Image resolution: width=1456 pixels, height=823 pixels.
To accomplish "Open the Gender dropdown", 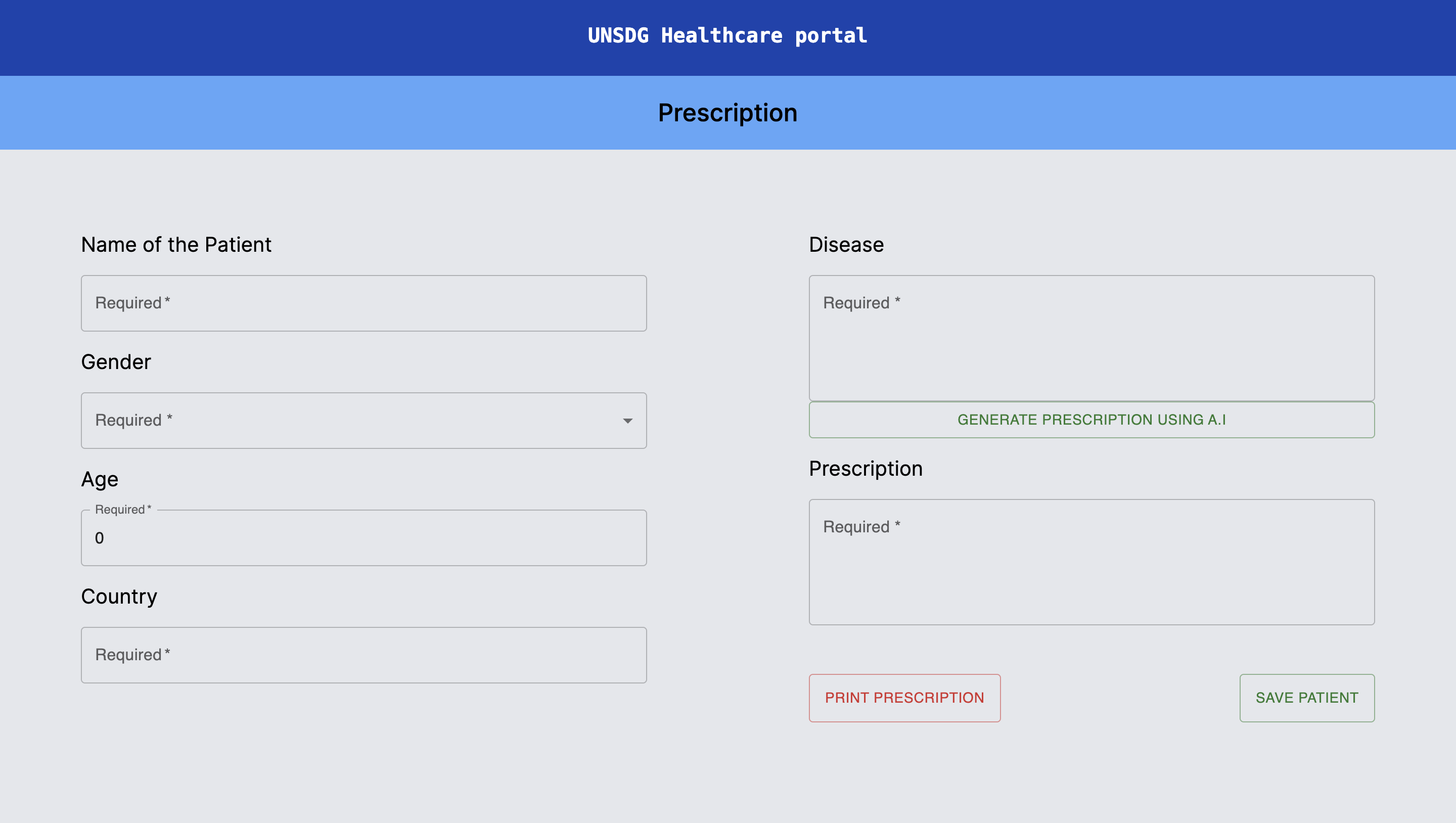I will click(363, 421).
